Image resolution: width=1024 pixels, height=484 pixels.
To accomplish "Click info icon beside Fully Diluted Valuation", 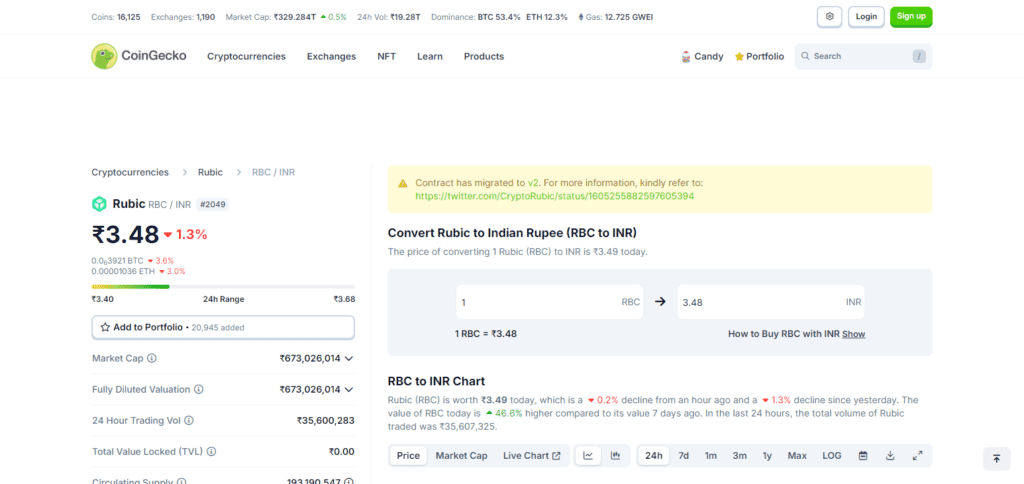I will (199, 389).
